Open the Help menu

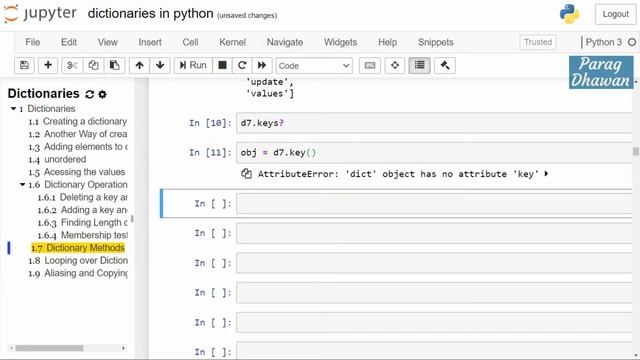pos(387,42)
